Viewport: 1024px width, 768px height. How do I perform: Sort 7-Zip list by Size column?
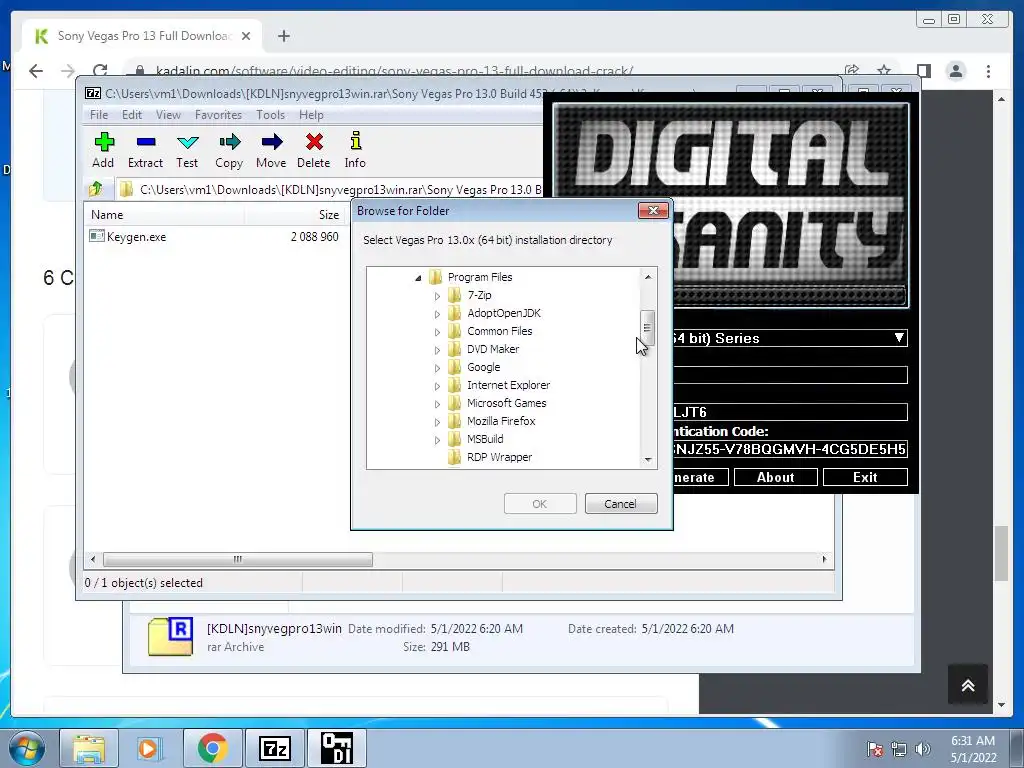(296, 214)
